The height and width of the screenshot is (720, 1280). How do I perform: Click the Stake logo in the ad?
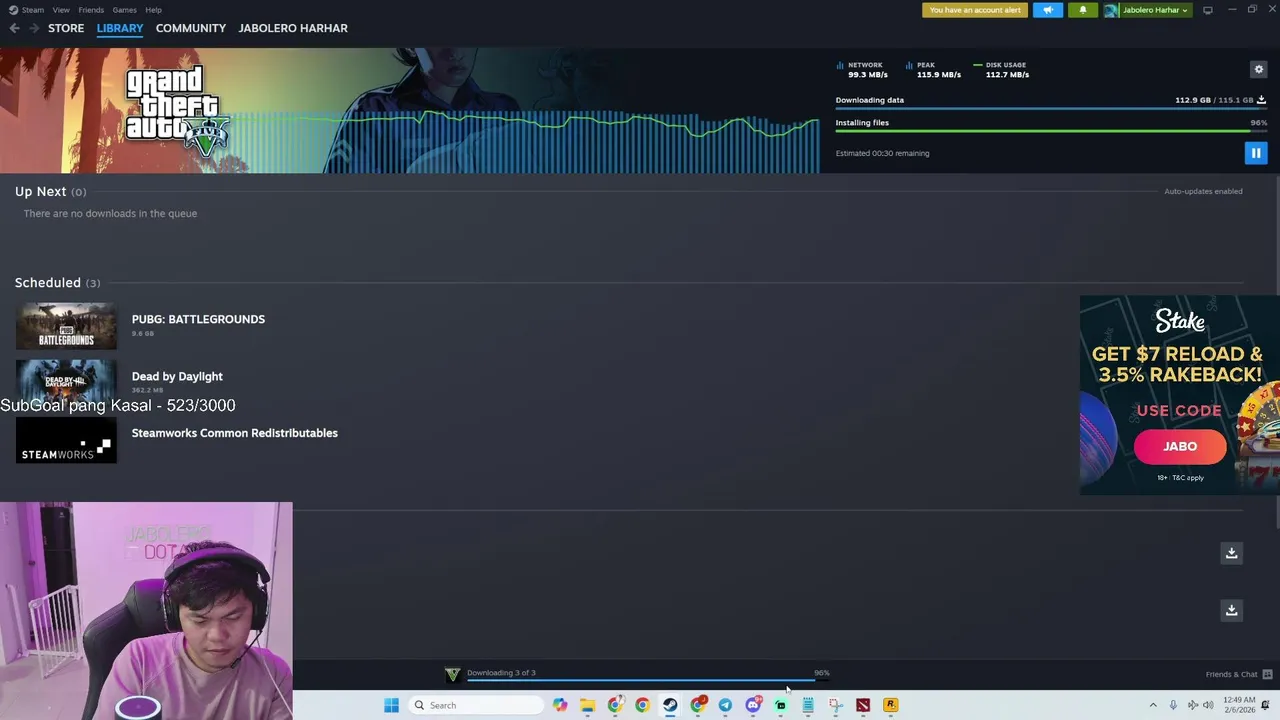point(1180,321)
